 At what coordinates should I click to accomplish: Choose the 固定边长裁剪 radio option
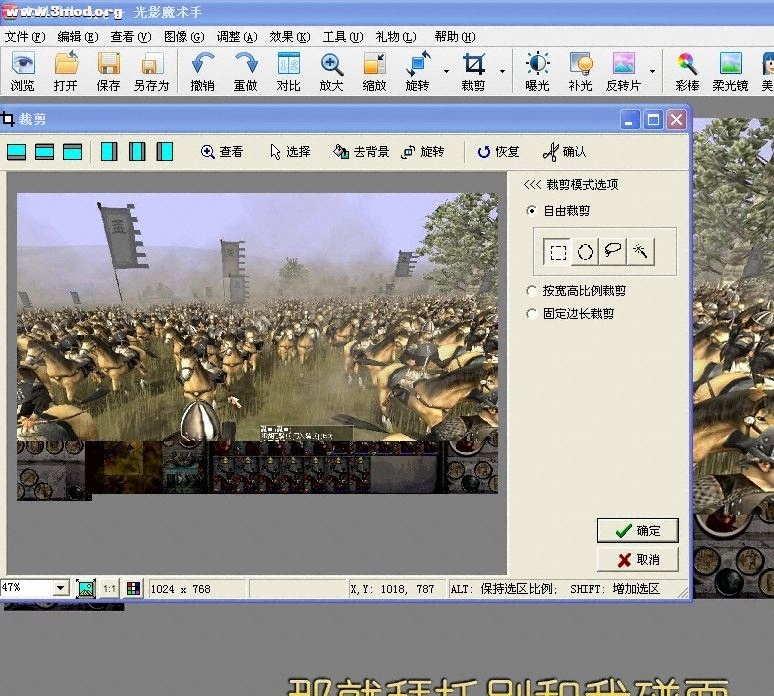click(531, 314)
